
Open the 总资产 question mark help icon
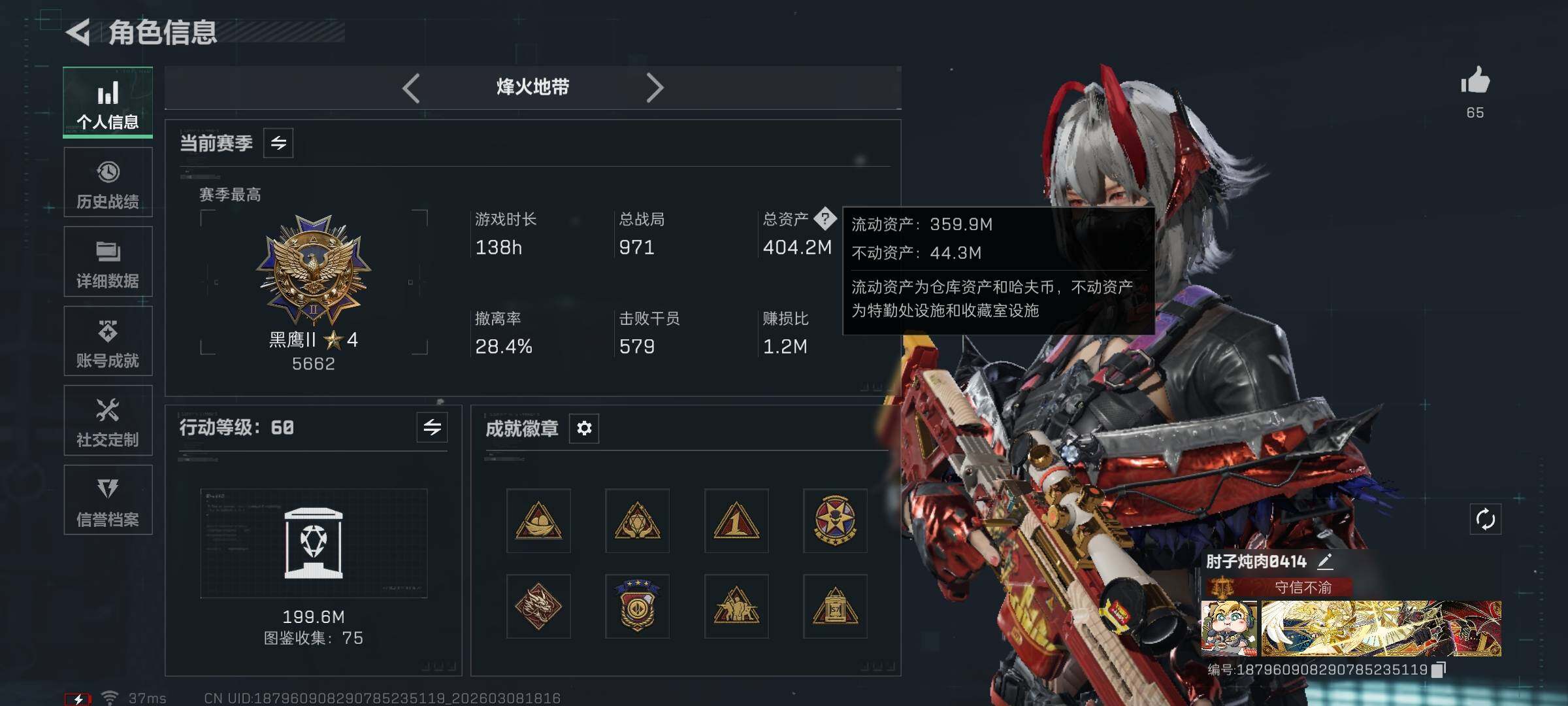coord(825,219)
